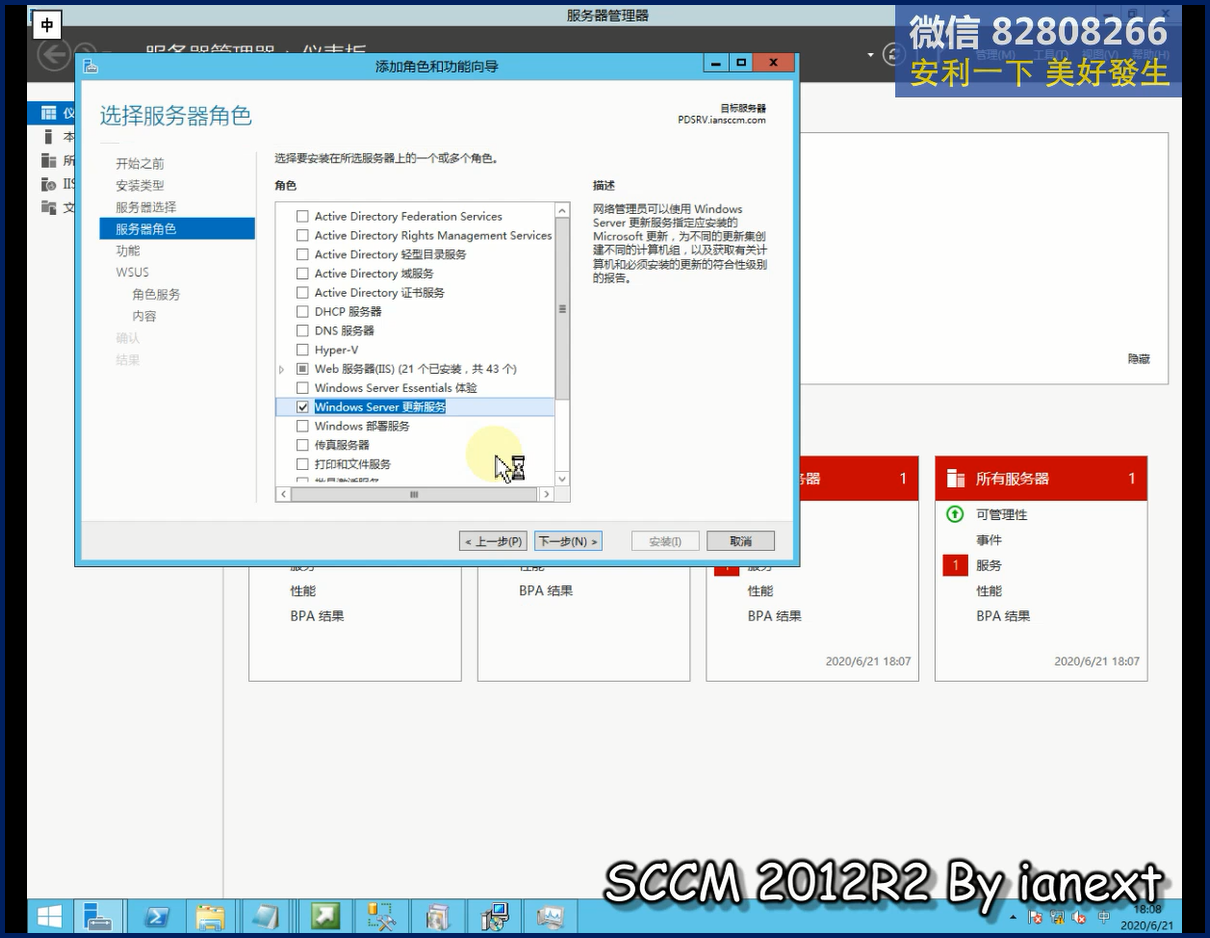Screen dimensions: 1210x938
Task: Click the wizard title bar icon
Action: [x=91, y=66]
